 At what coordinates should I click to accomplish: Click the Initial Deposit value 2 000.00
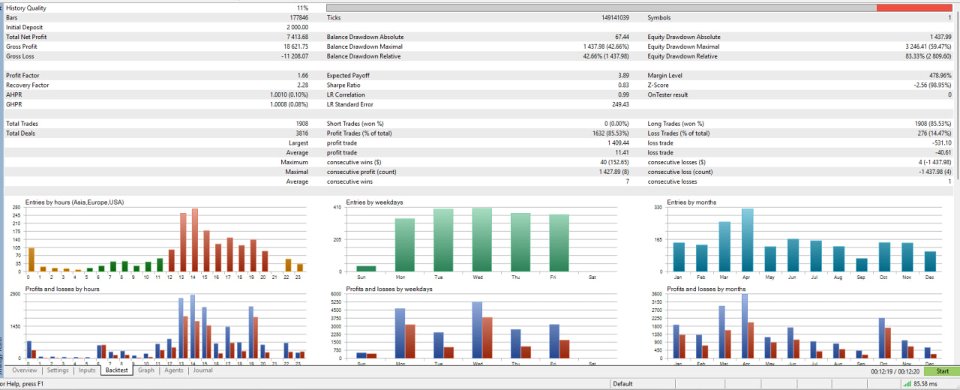pos(297,28)
